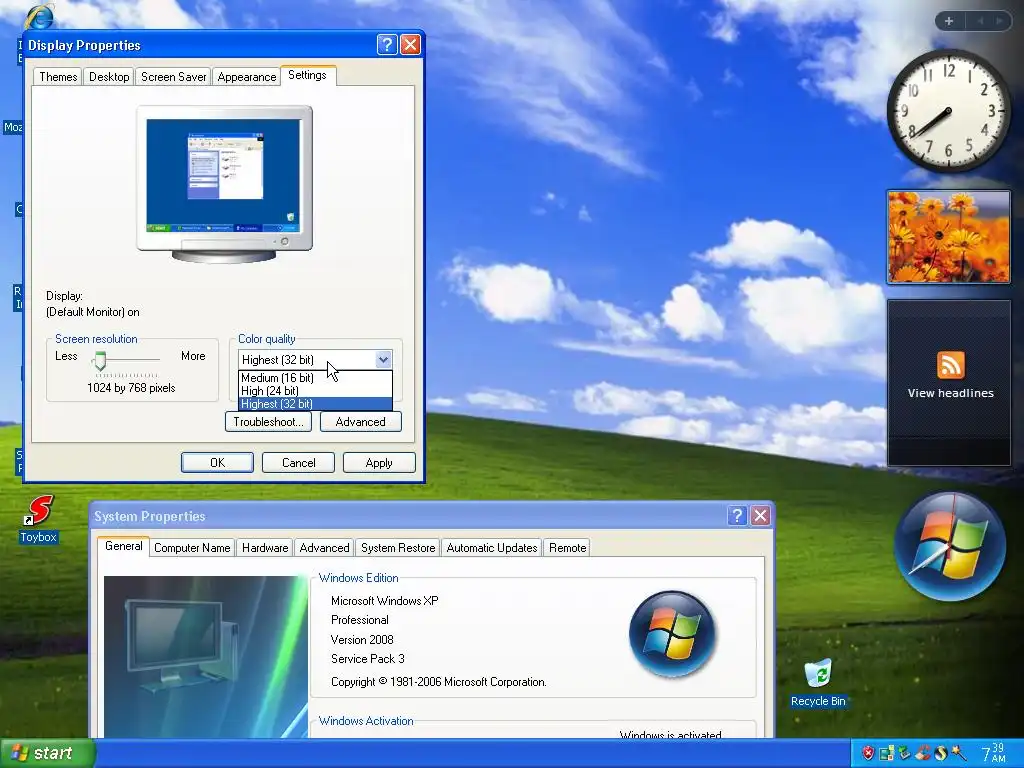Open the Remote tab
Screen dimensions: 1024x768
click(568, 548)
